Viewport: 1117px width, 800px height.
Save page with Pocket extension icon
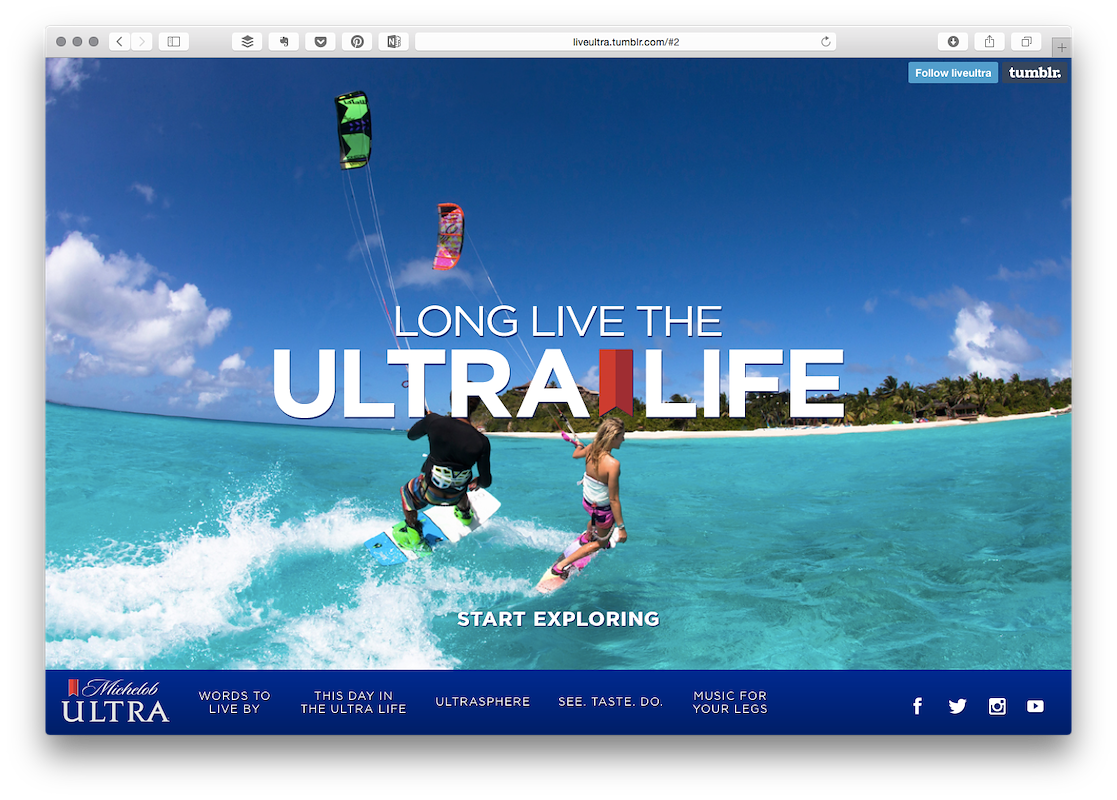[x=321, y=41]
